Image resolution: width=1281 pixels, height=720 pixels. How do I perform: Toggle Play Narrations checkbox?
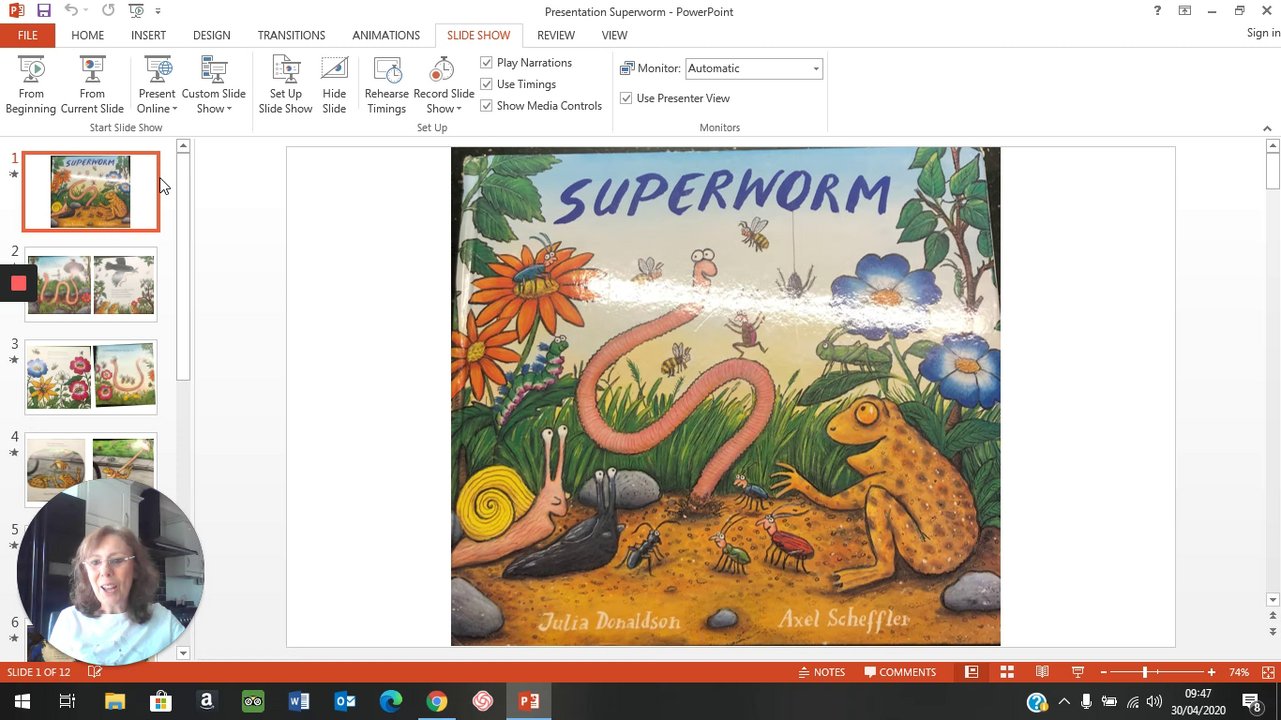tap(486, 62)
